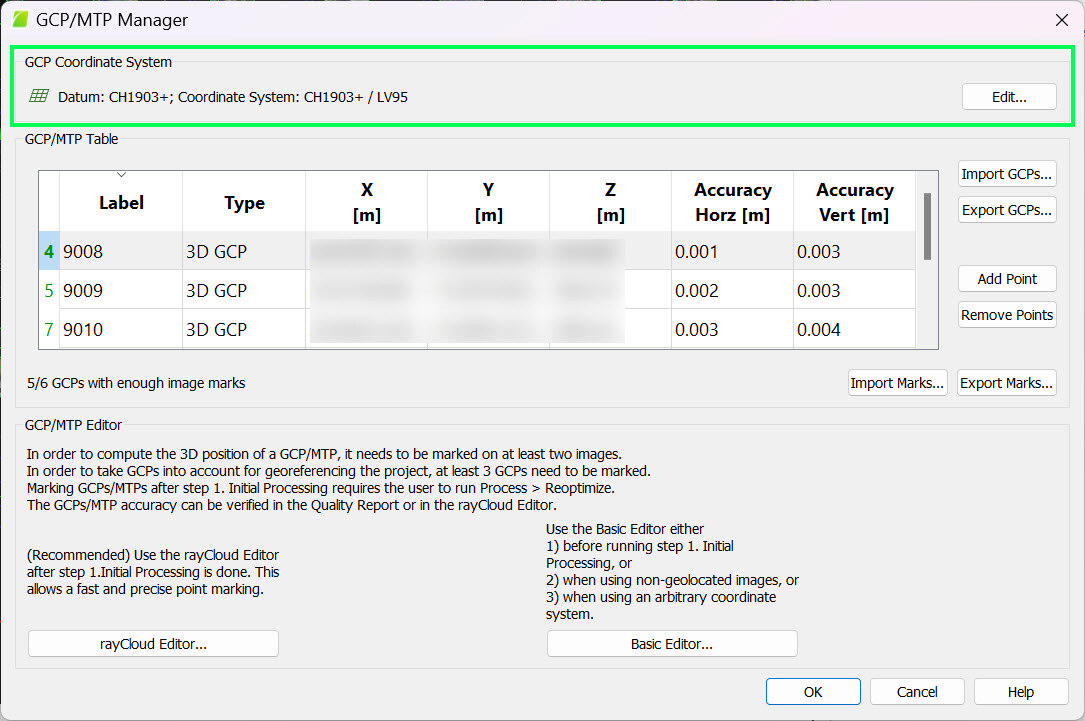Viewport: 1085px width, 721px height.
Task: Click the Accuracy Horz column header
Action: [732, 200]
